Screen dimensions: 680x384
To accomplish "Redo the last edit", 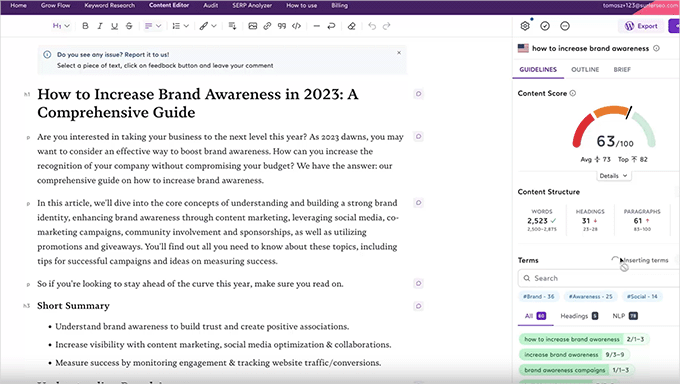I will (x=386, y=26).
